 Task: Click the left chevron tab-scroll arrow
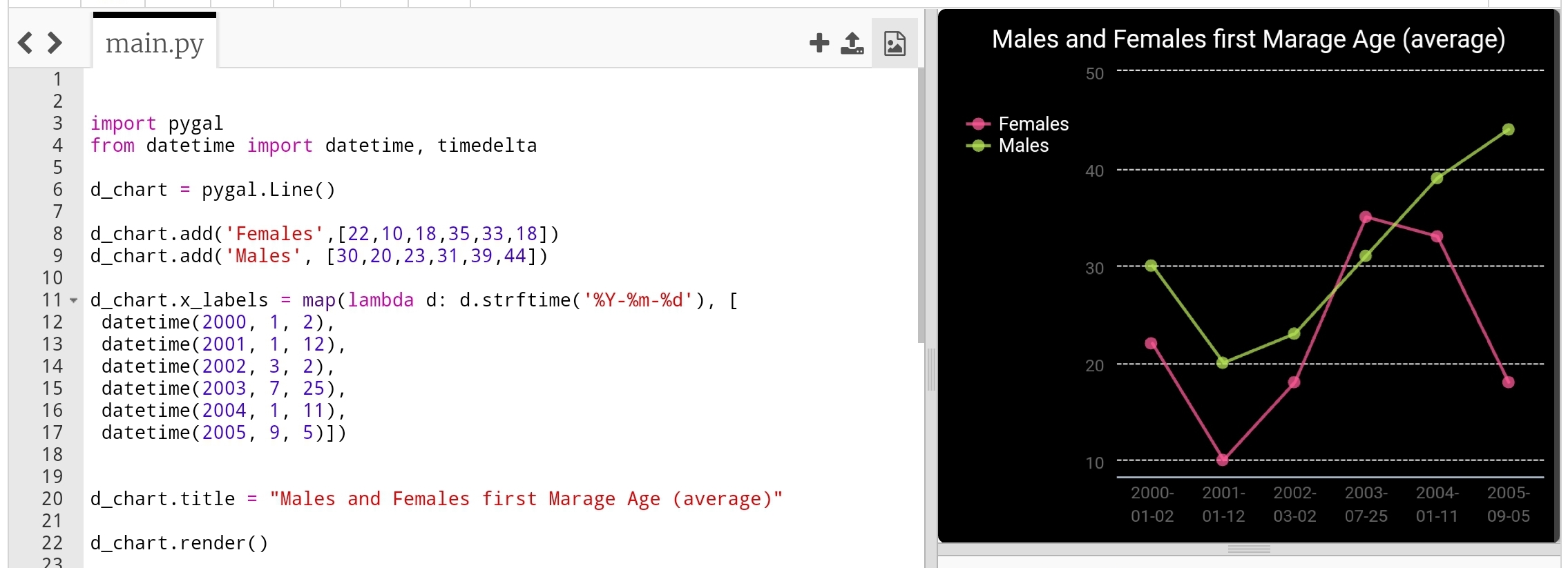[x=25, y=43]
